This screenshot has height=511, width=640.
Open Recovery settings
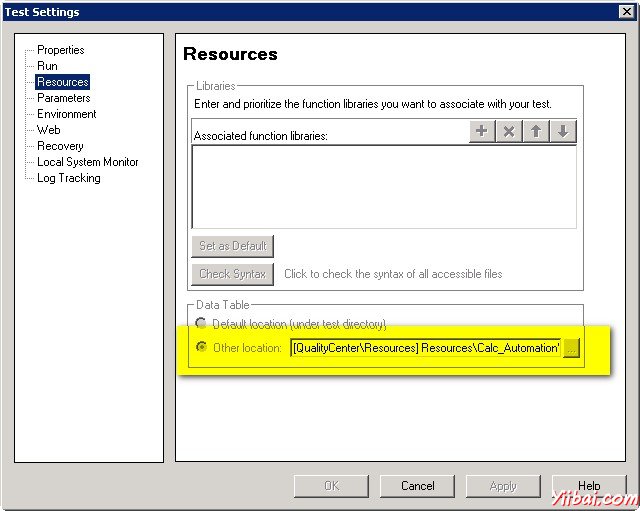(x=60, y=146)
